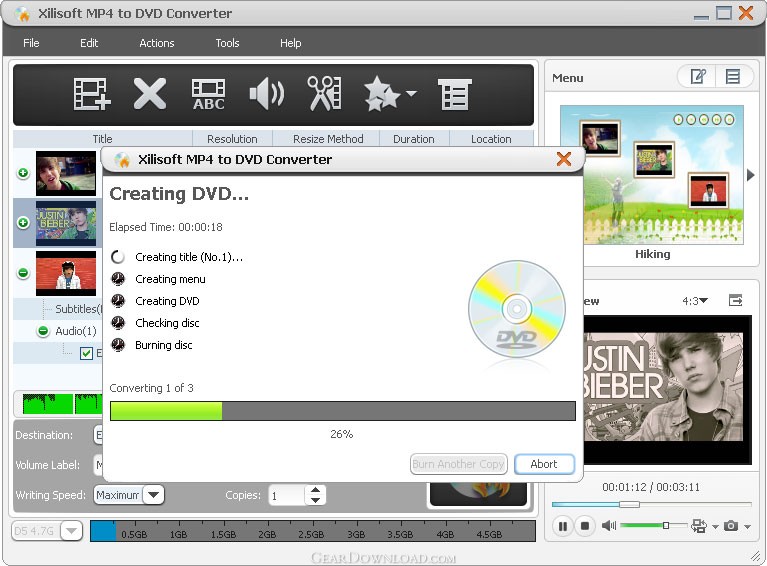Select the Justin Bieber poster video thumbnail
Viewport: 767px width, 566px height.
coord(66,223)
